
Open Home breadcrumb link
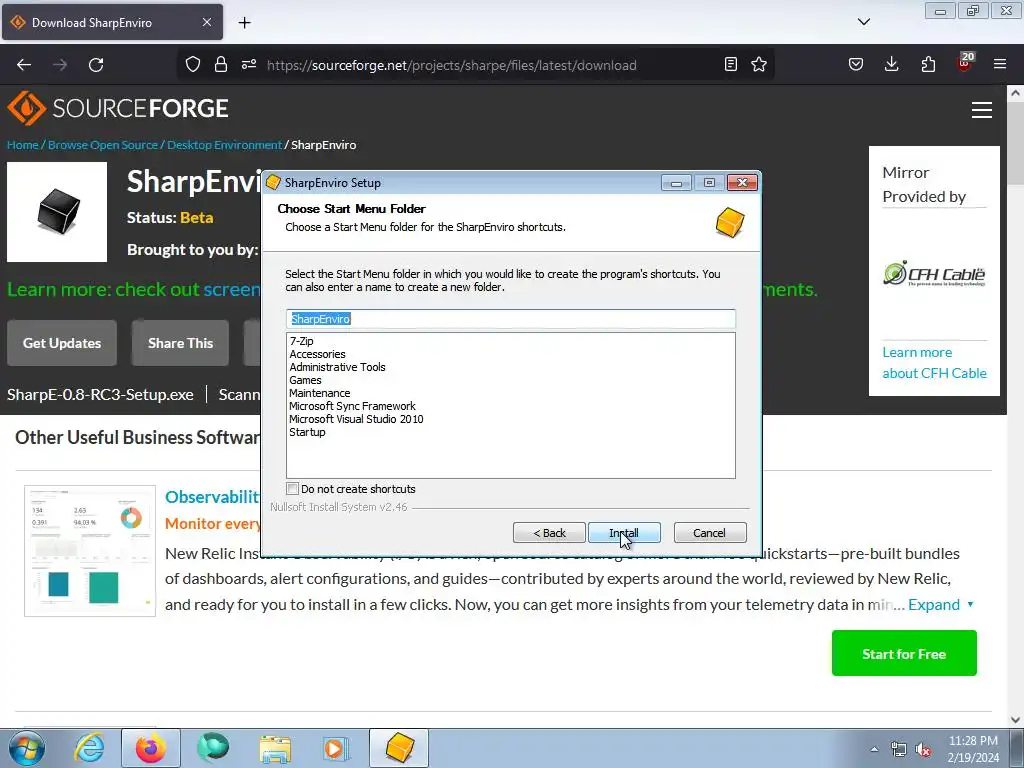(x=23, y=145)
